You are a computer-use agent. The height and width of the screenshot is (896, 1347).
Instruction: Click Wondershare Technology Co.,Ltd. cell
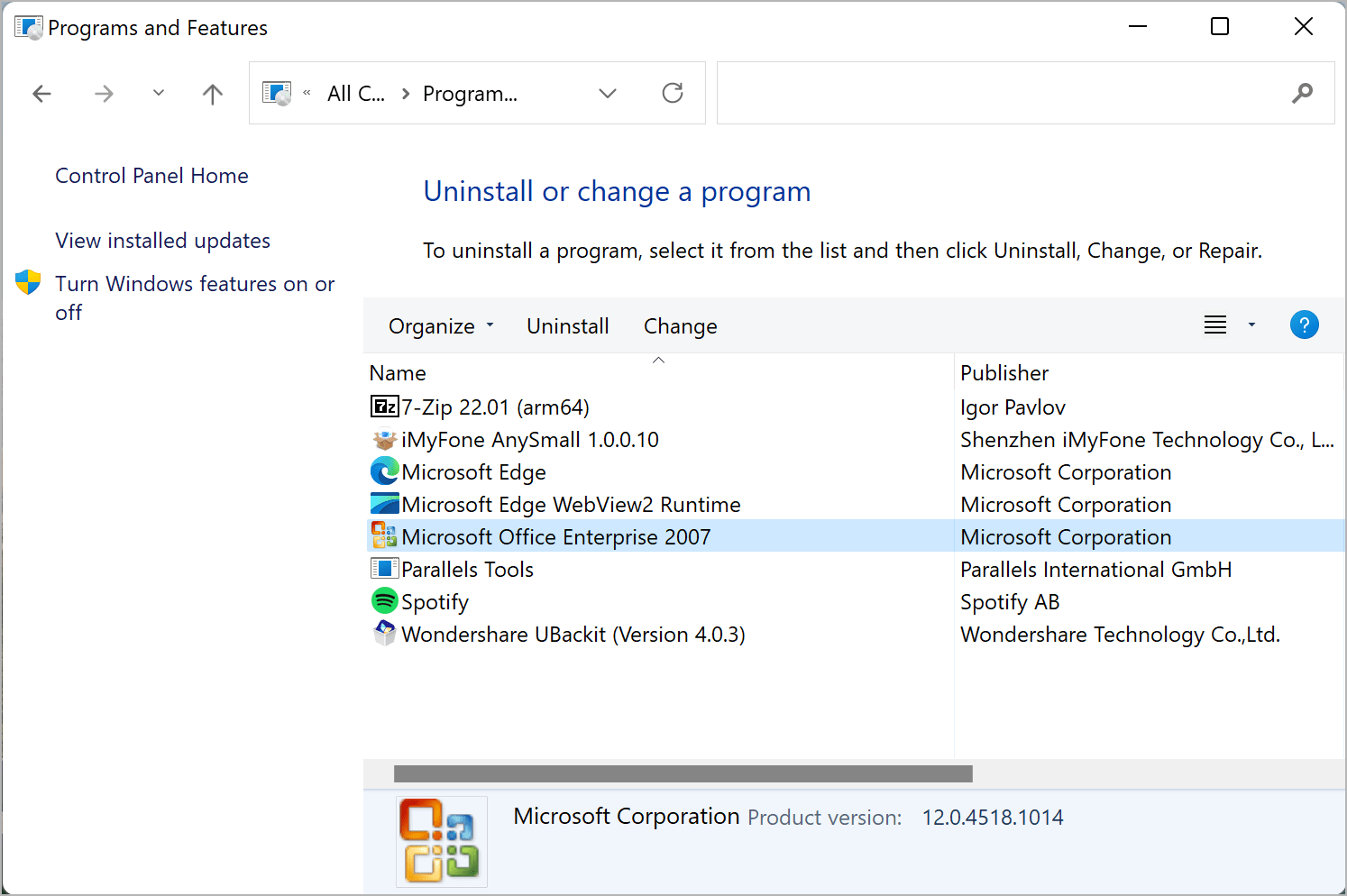click(1120, 635)
